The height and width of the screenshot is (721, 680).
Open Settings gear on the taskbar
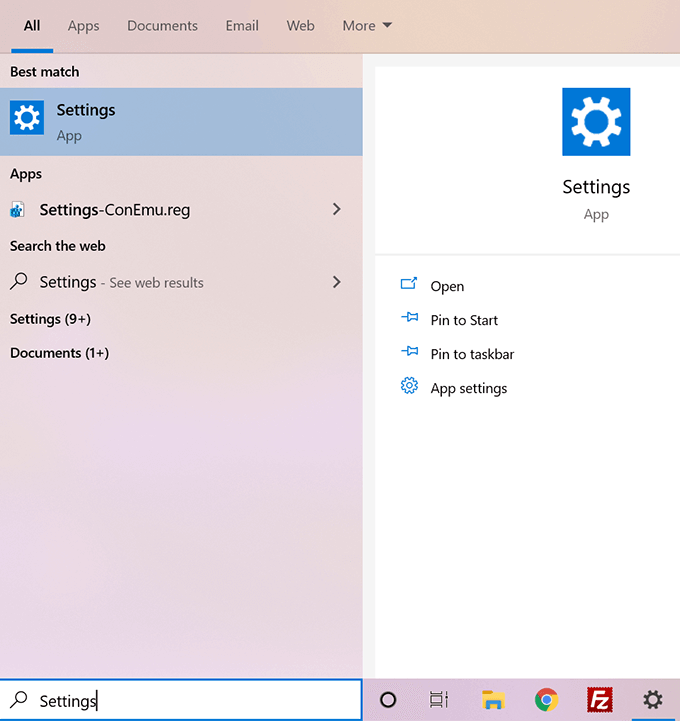(x=653, y=700)
